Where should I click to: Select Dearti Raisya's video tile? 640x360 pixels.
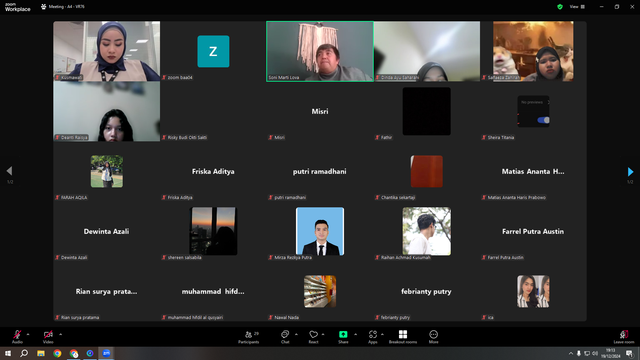pyautogui.click(x=107, y=111)
